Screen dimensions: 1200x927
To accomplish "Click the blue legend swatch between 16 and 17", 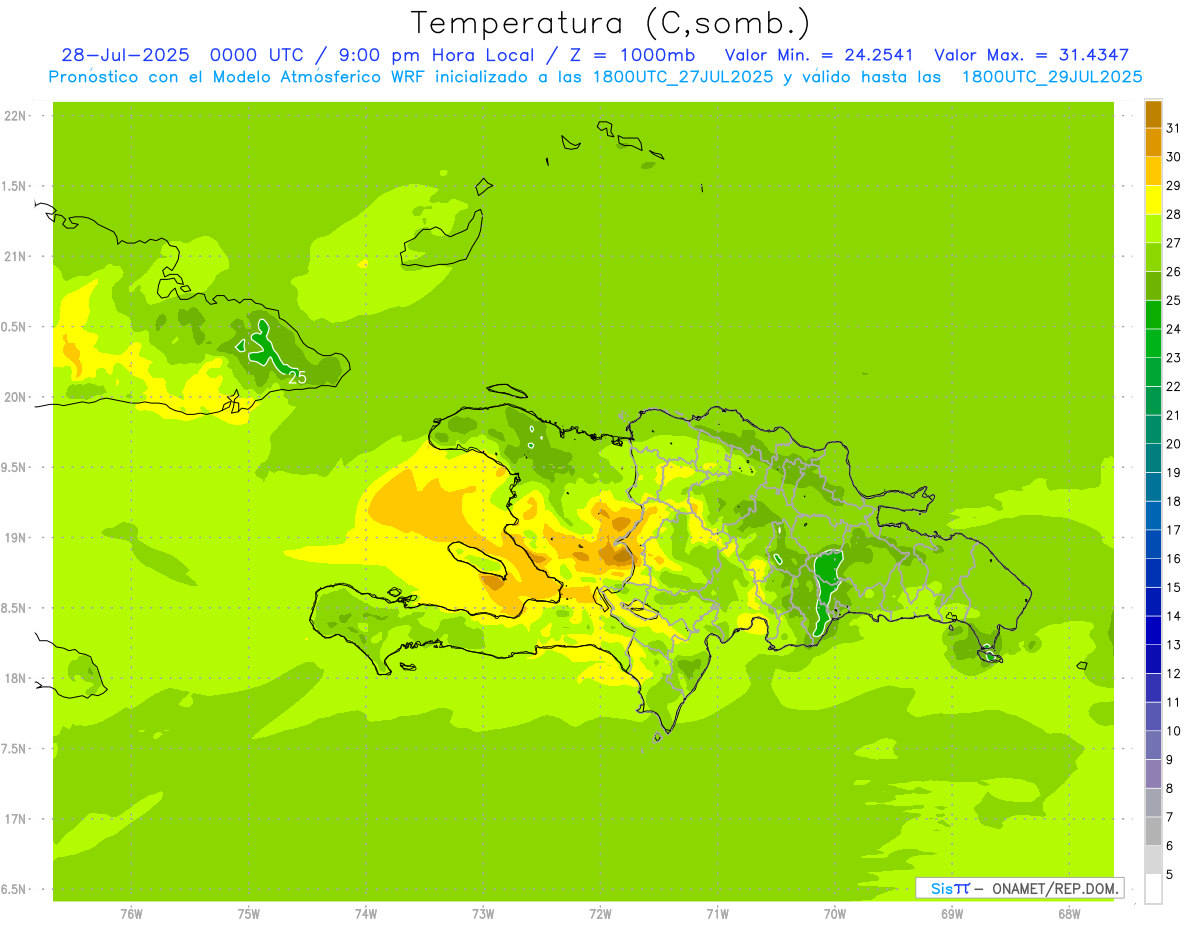I will [x=1153, y=544].
